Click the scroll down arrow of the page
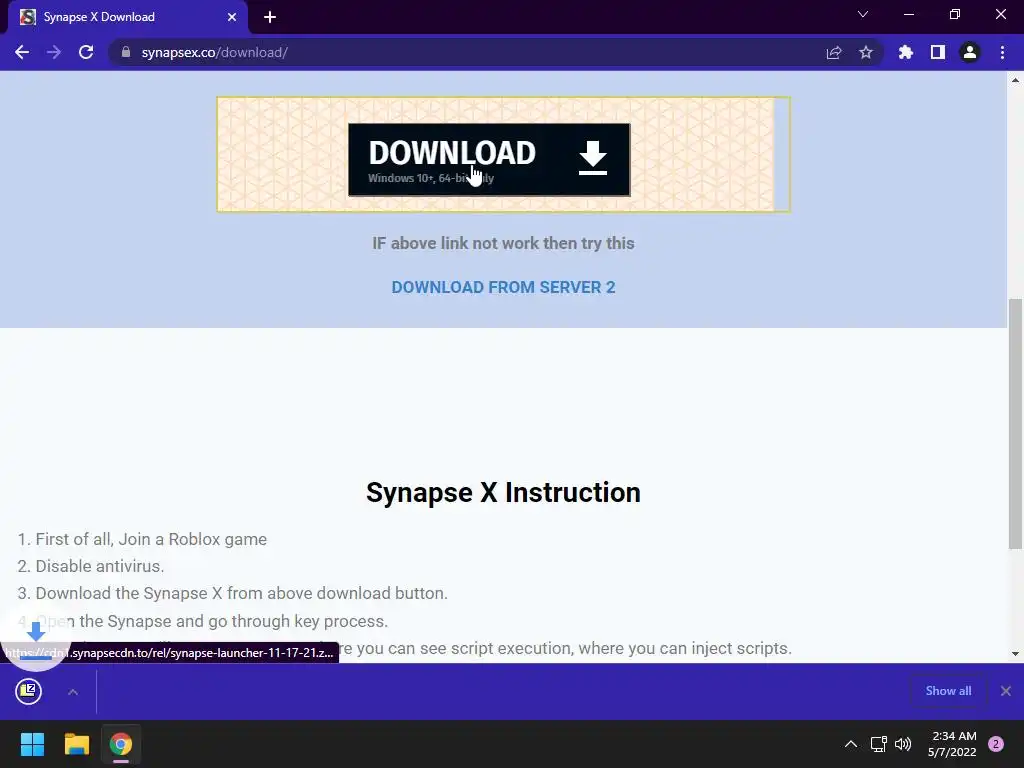Image resolution: width=1024 pixels, height=768 pixels. coord(1016,654)
